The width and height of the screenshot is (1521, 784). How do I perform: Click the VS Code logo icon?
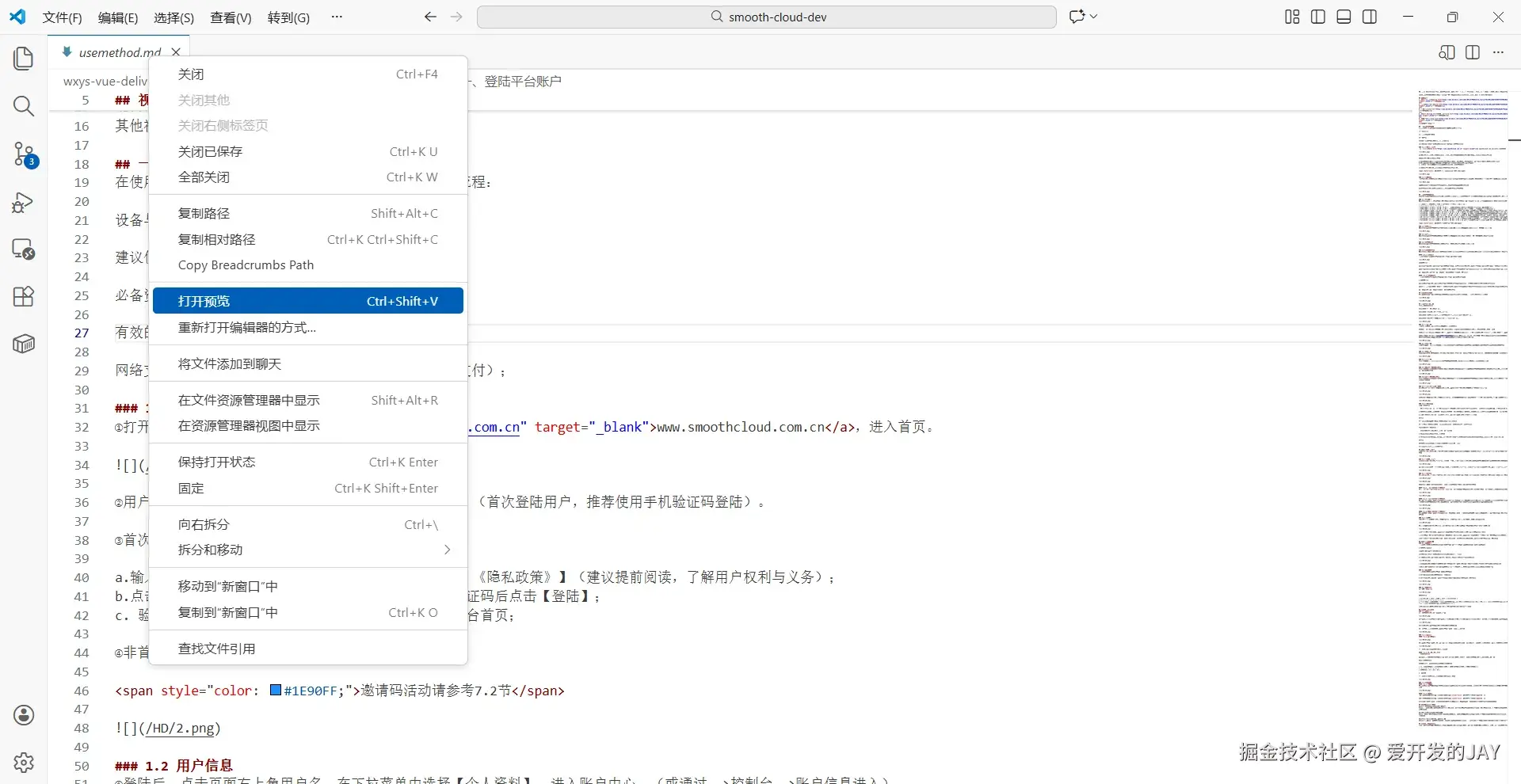pyautogui.click(x=17, y=17)
